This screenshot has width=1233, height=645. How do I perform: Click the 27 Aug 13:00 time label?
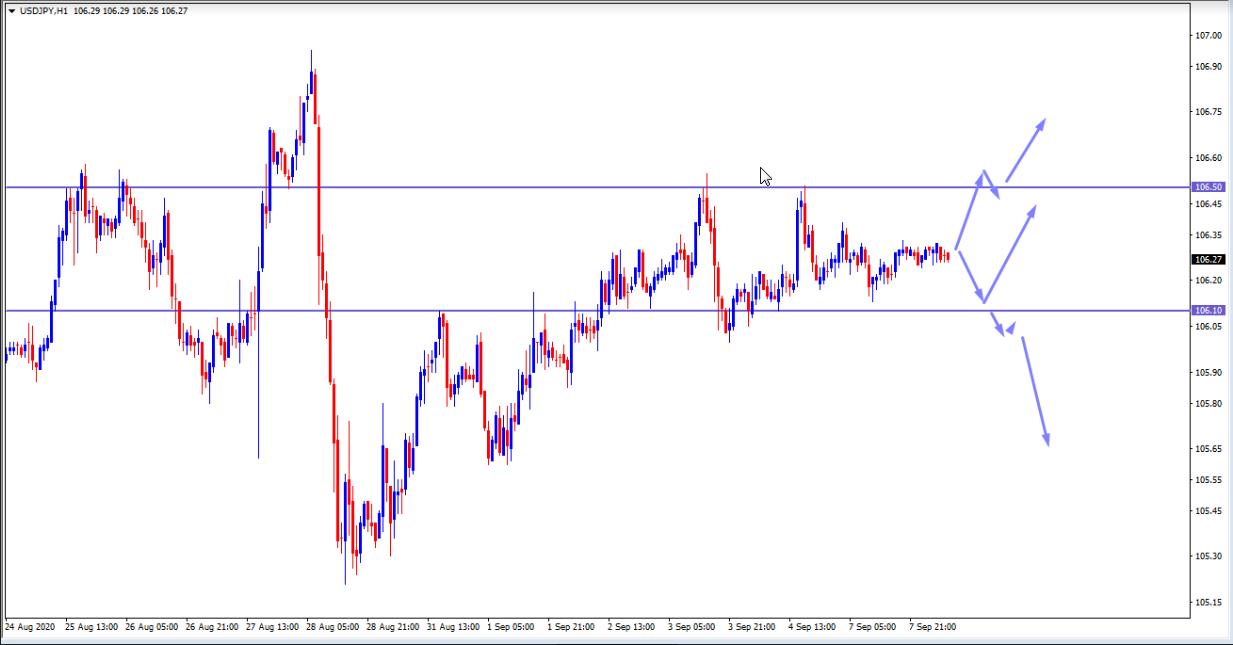pyautogui.click(x=272, y=627)
